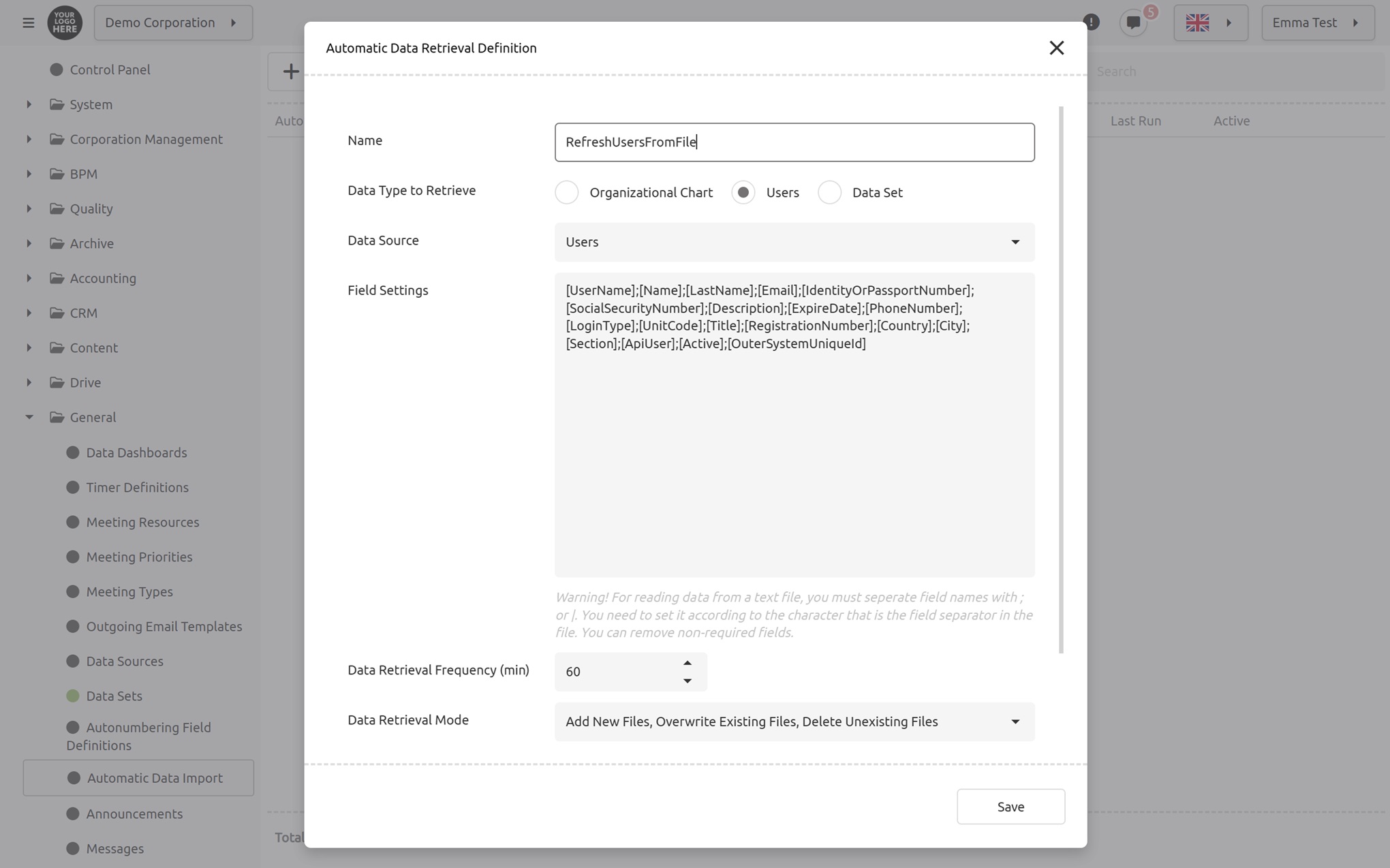Viewport: 1390px width, 868px height.
Task: Click the UK flag language icon
Action: coord(1197,22)
